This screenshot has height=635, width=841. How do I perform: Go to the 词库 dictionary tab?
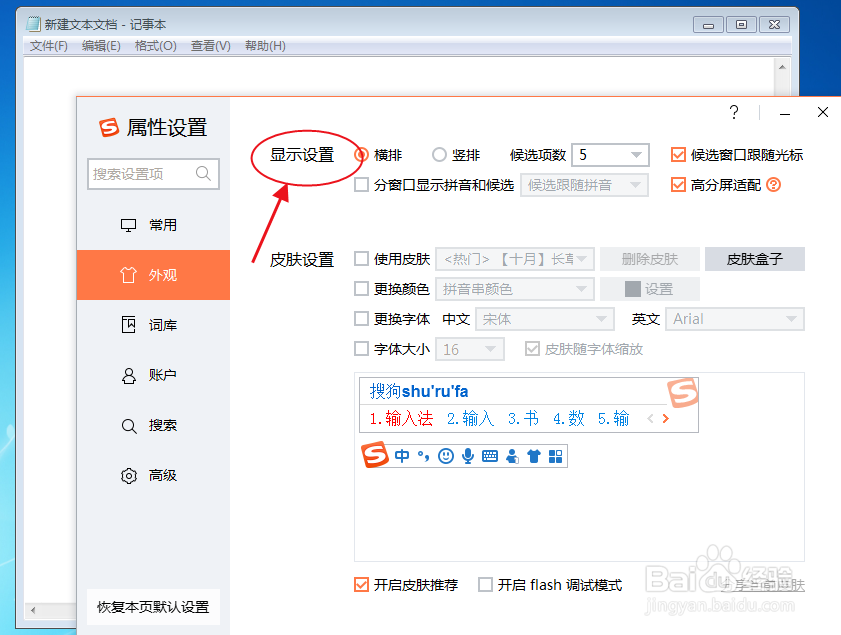[x=153, y=325]
